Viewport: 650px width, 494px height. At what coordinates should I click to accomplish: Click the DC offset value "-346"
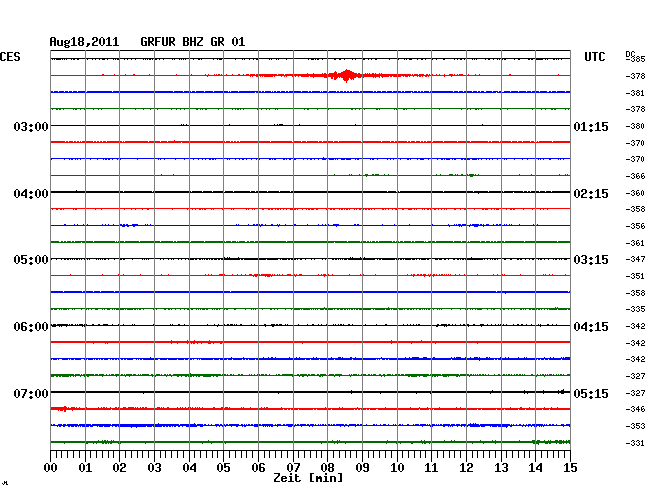click(635, 409)
